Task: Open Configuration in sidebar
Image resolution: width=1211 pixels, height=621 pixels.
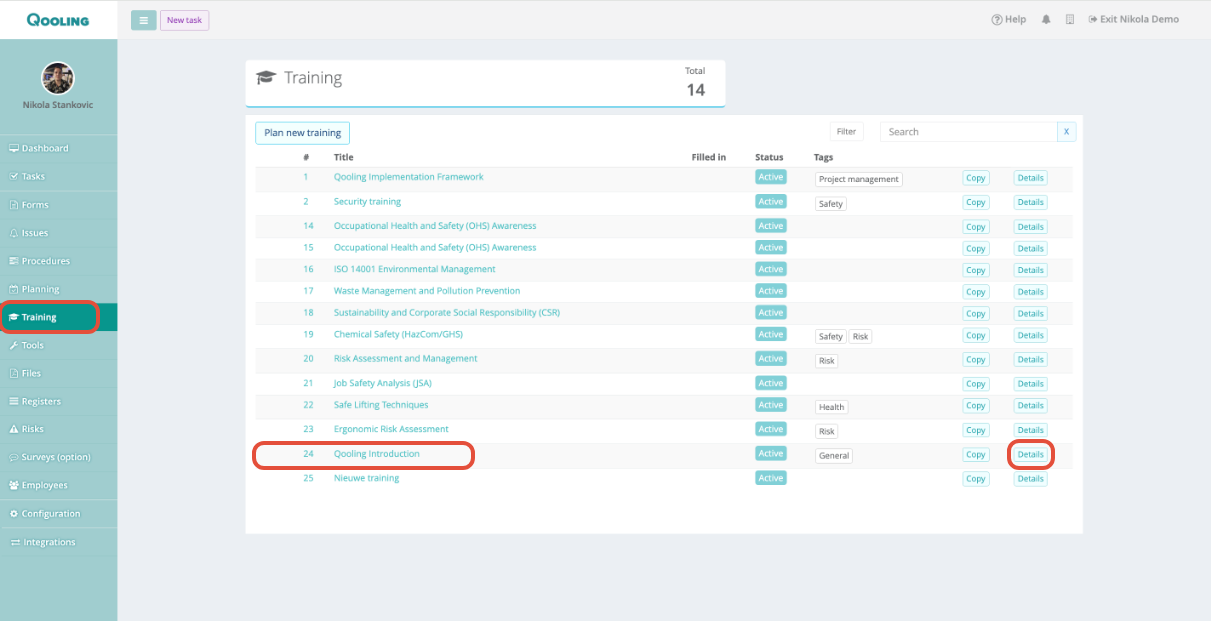Action: [58, 513]
